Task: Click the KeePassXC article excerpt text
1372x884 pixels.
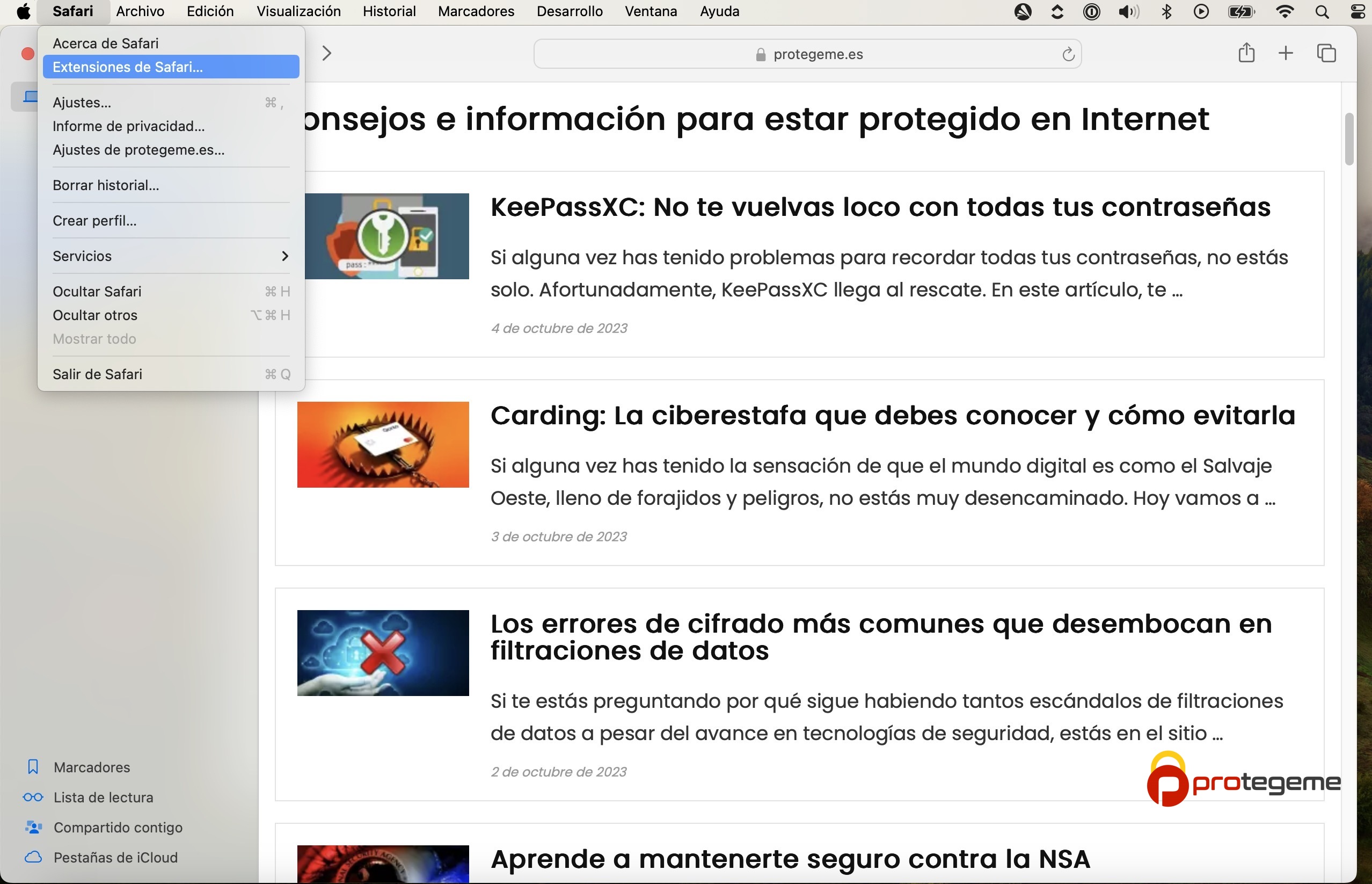Action: [x=889, y=274]
